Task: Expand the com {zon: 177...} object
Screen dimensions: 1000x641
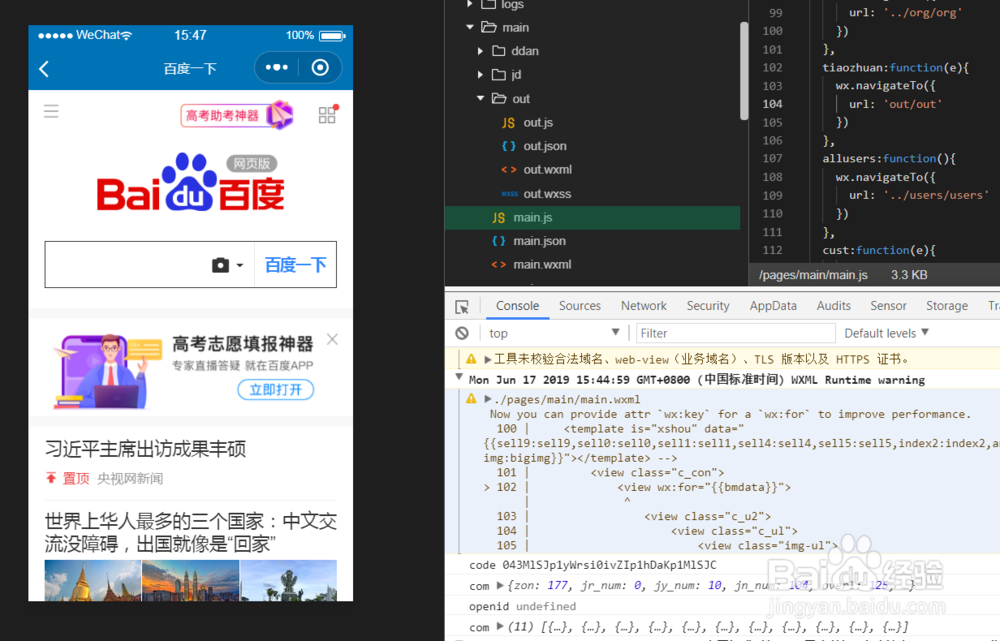Action: pyautogui.click(x=501, y=585)
